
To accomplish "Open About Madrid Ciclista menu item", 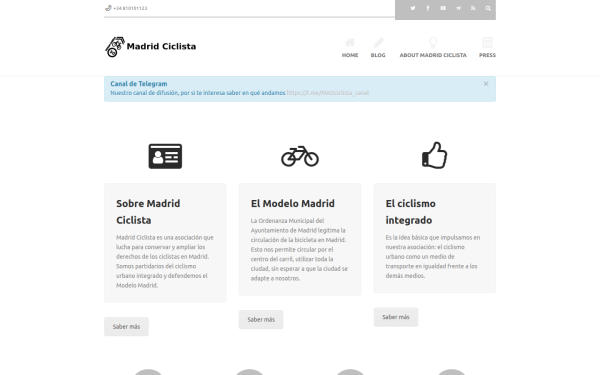I will pyautogui.click(x=433, y=48).
